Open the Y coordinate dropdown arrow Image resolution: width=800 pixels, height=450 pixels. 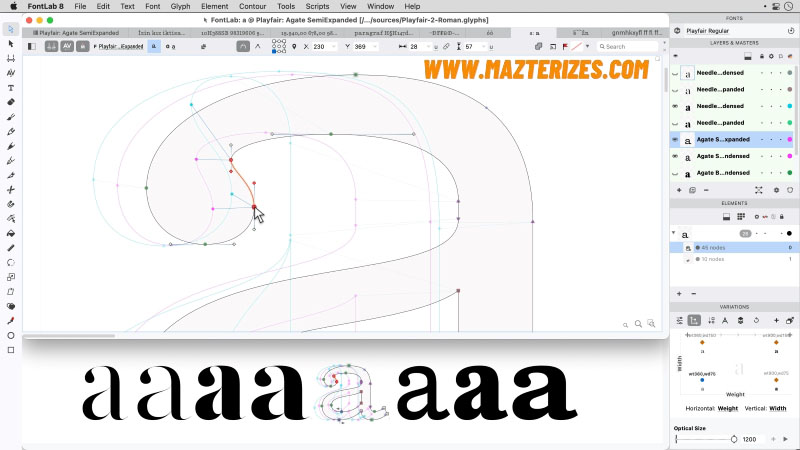point(375,46)
